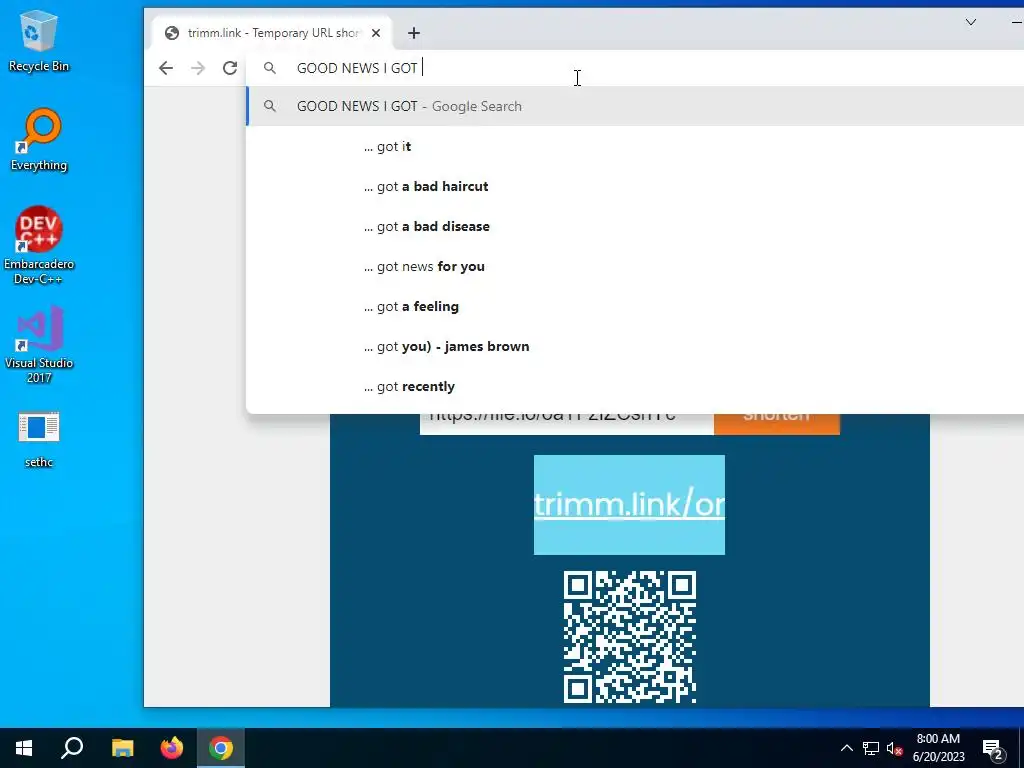Open Visual Studio 2017 desktop shortcut
1024x768 pixels.
click(x=39, y=344)
